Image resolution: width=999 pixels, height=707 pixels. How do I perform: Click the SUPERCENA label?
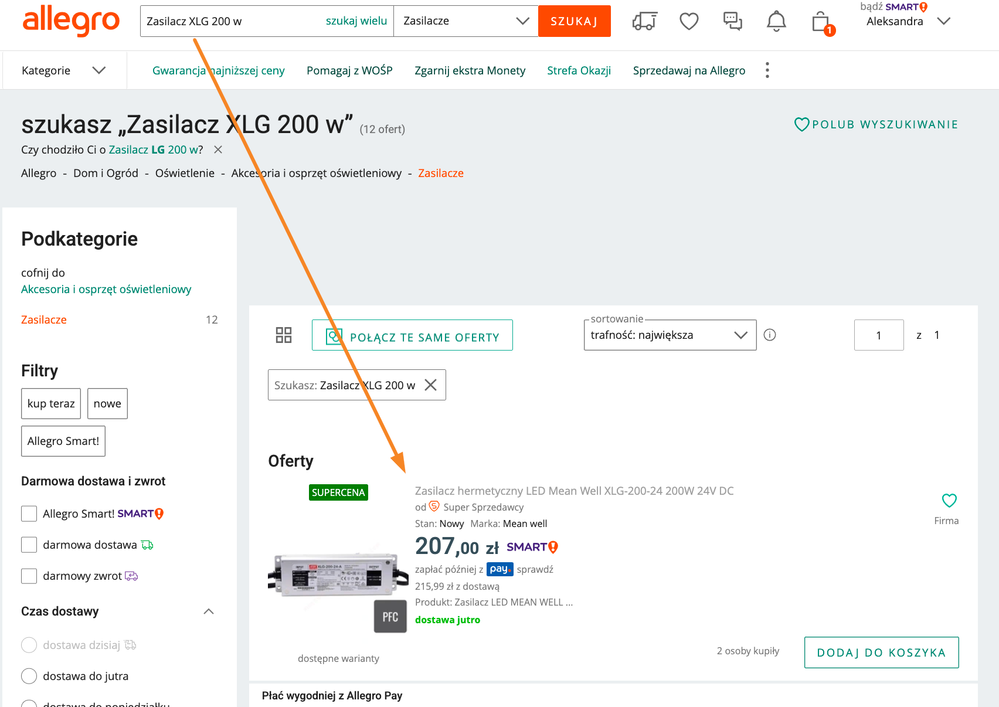click(338, 492)
